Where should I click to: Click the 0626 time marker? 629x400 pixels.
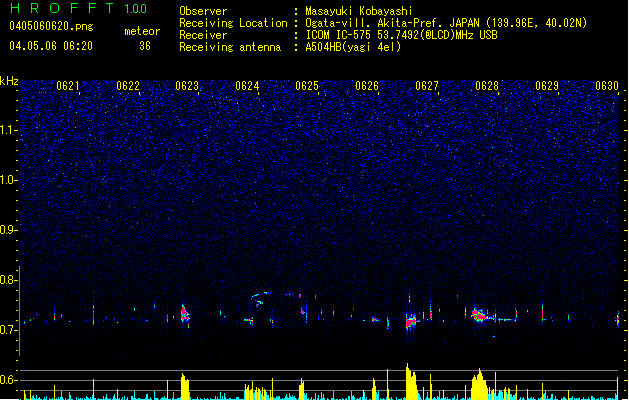[x=367, y=86]
